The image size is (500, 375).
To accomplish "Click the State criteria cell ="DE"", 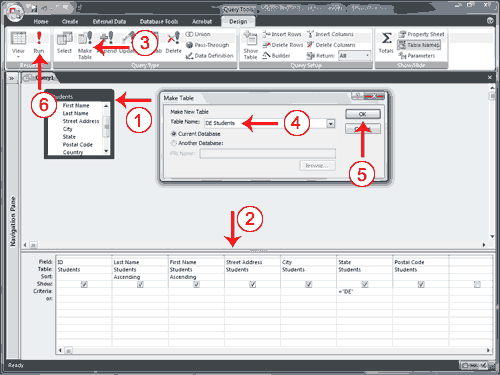I will point(364,291).
